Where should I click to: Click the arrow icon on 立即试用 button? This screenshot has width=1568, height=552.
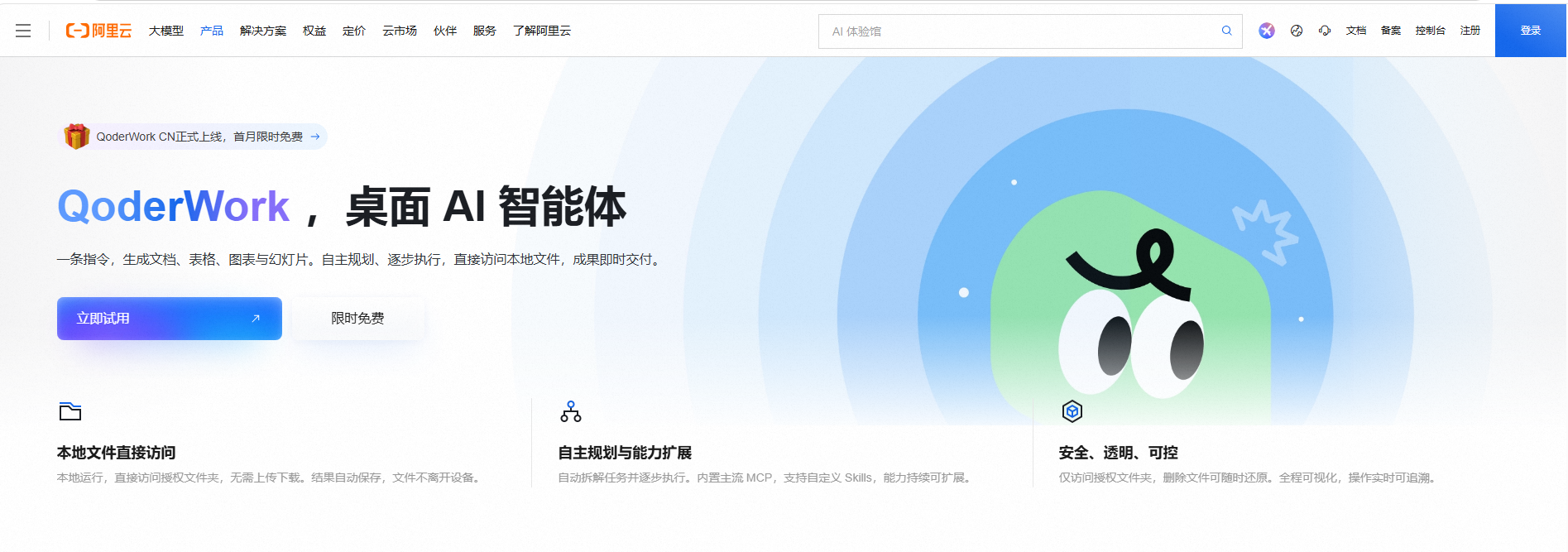pyautogui.click(x=256, y=318)
